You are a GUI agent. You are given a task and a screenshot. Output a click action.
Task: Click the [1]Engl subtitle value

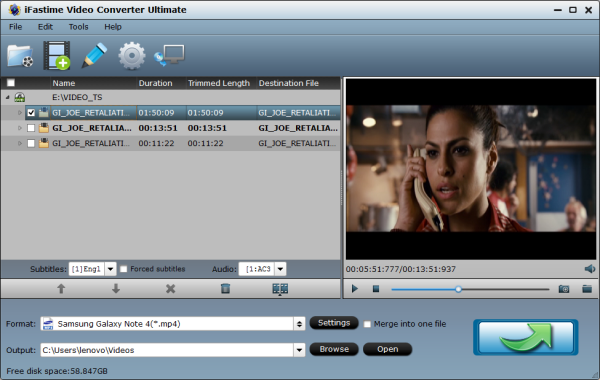(x=86, y=269)
